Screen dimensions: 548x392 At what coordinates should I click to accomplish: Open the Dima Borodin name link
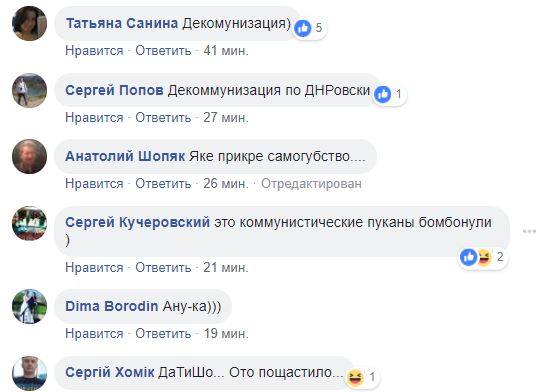[x=112, y=306]
